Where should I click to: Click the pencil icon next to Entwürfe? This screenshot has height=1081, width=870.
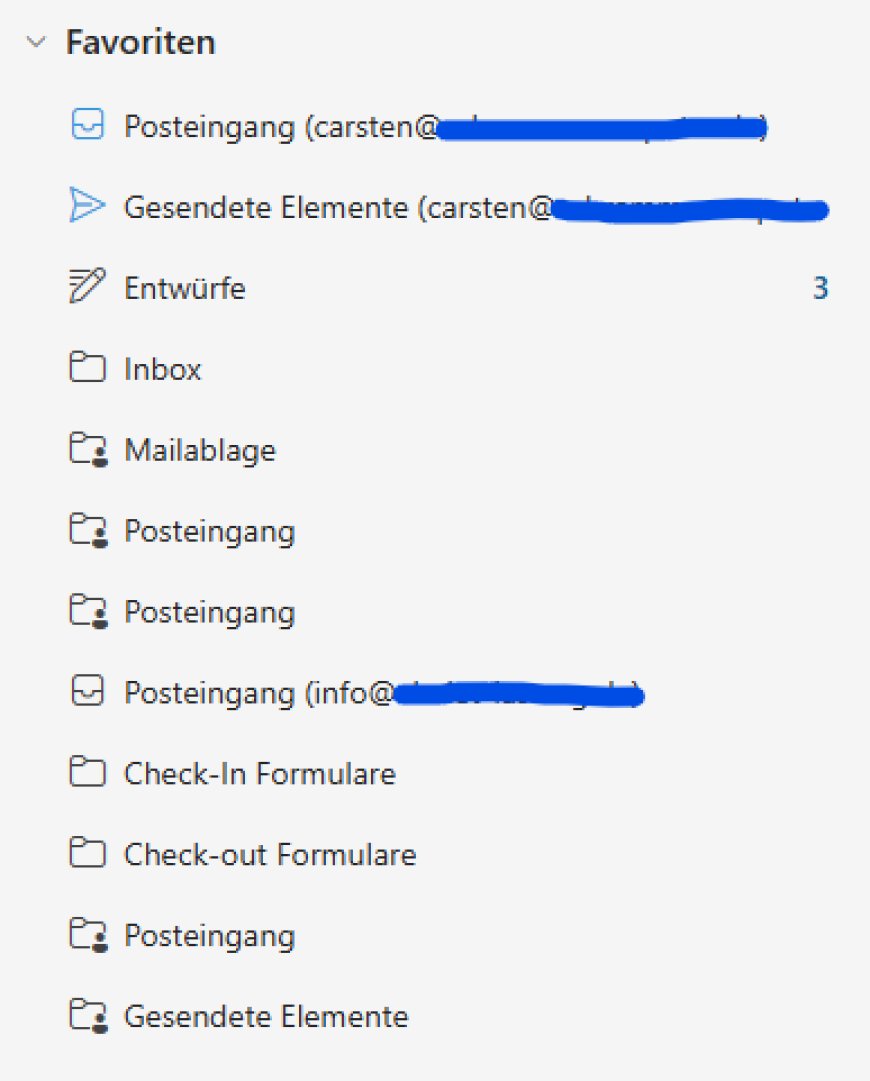click(x=88, y=288)
